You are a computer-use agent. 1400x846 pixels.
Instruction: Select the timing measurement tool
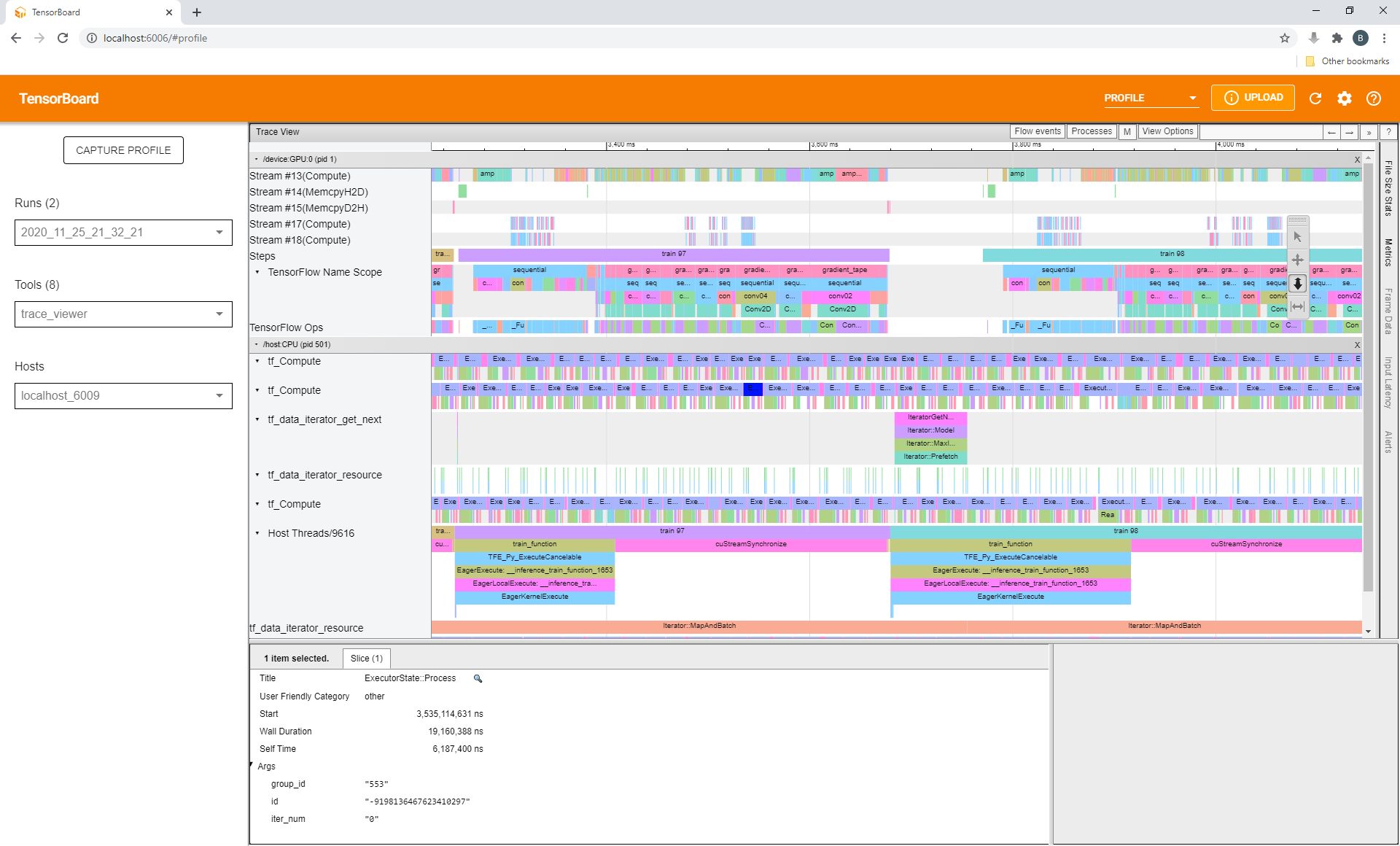(x=1298, y=306)
